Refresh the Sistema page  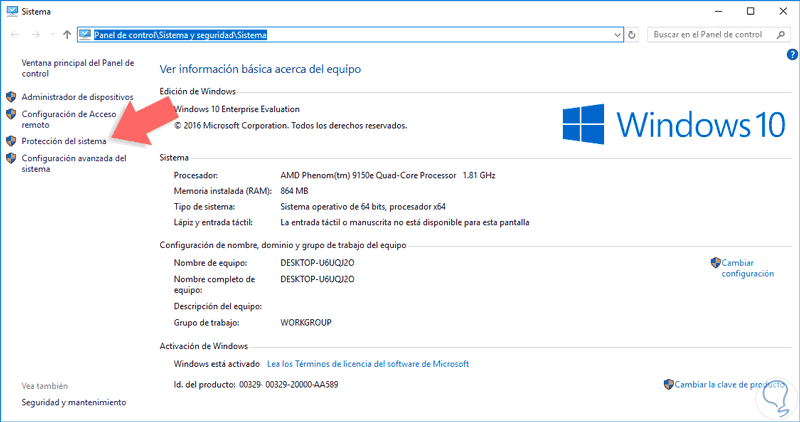click(632, 35)
